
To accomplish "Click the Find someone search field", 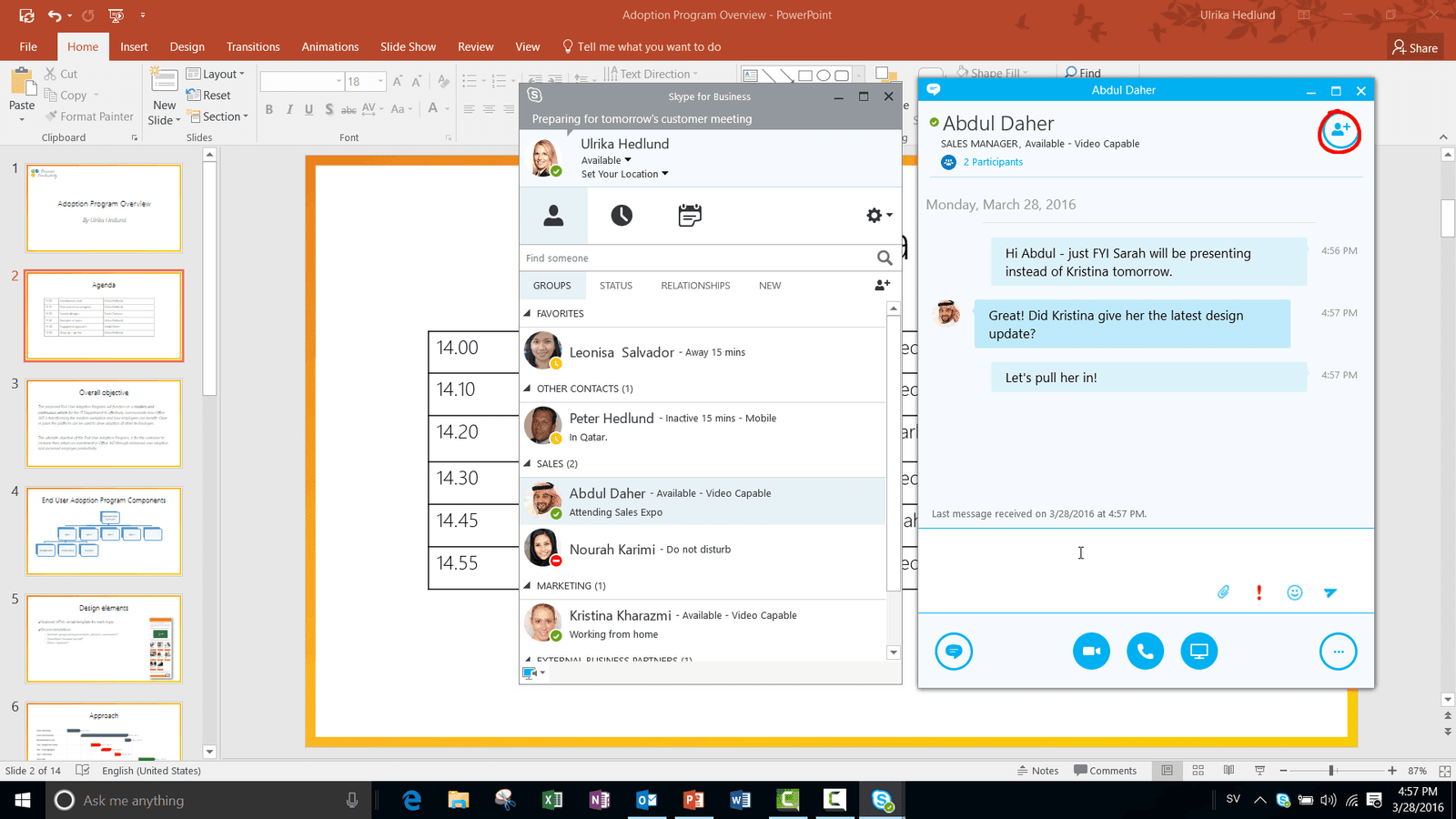I will point(696,258).
